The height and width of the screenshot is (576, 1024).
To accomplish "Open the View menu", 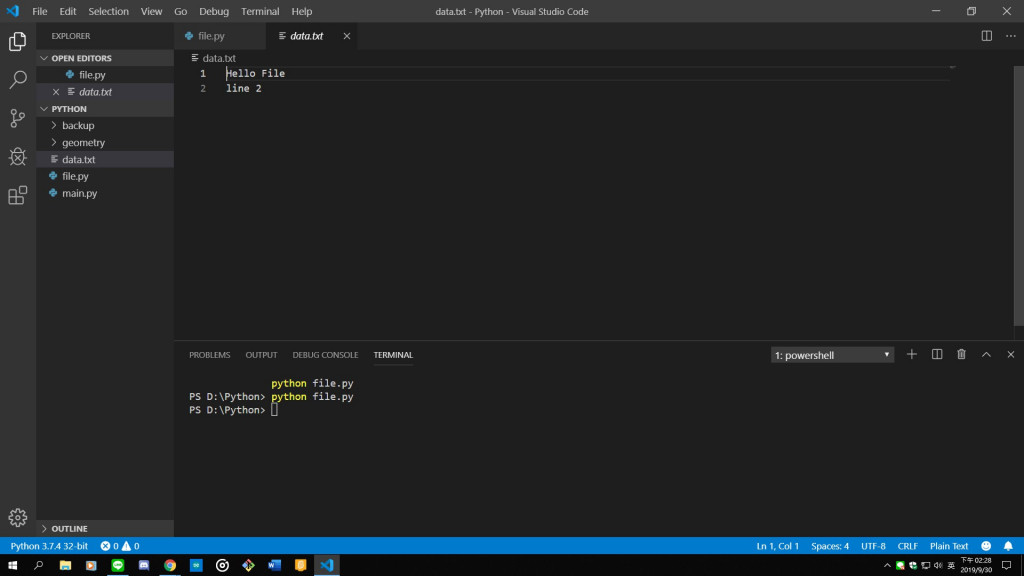I will click(x=151, y=11).
